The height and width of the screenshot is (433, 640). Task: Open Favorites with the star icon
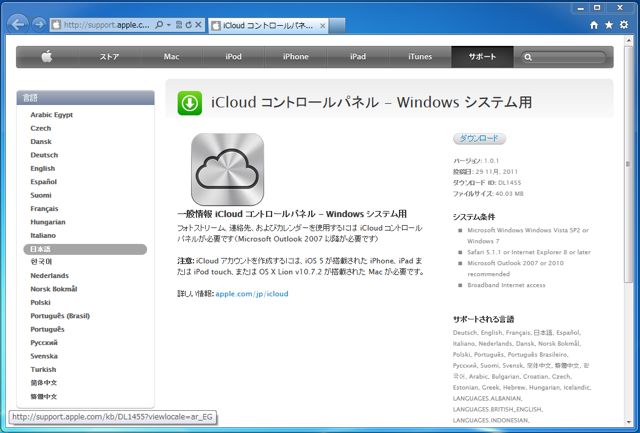point(609,25)
